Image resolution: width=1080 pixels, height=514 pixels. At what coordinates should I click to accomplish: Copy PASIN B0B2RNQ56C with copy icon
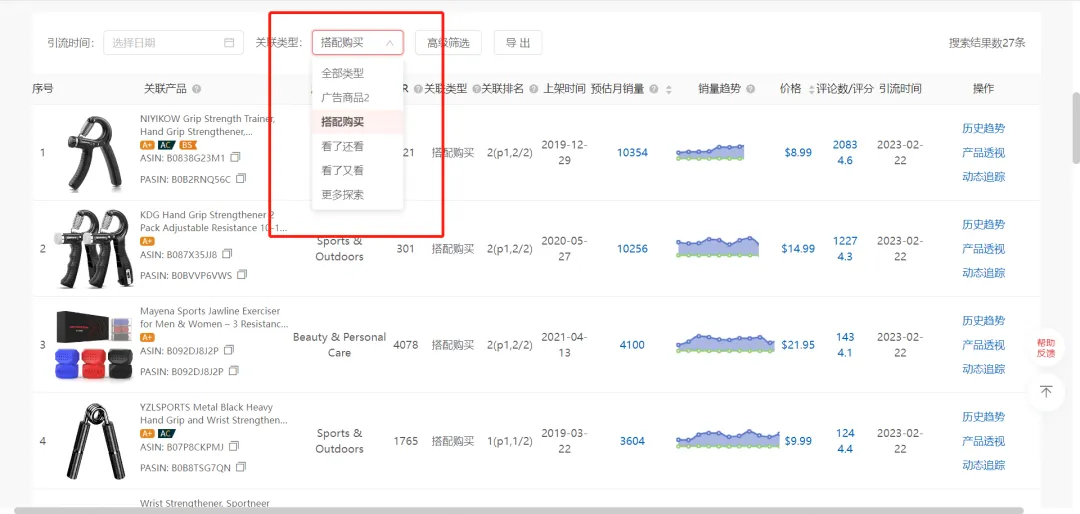pyautogui.click(x=241, y=178)
